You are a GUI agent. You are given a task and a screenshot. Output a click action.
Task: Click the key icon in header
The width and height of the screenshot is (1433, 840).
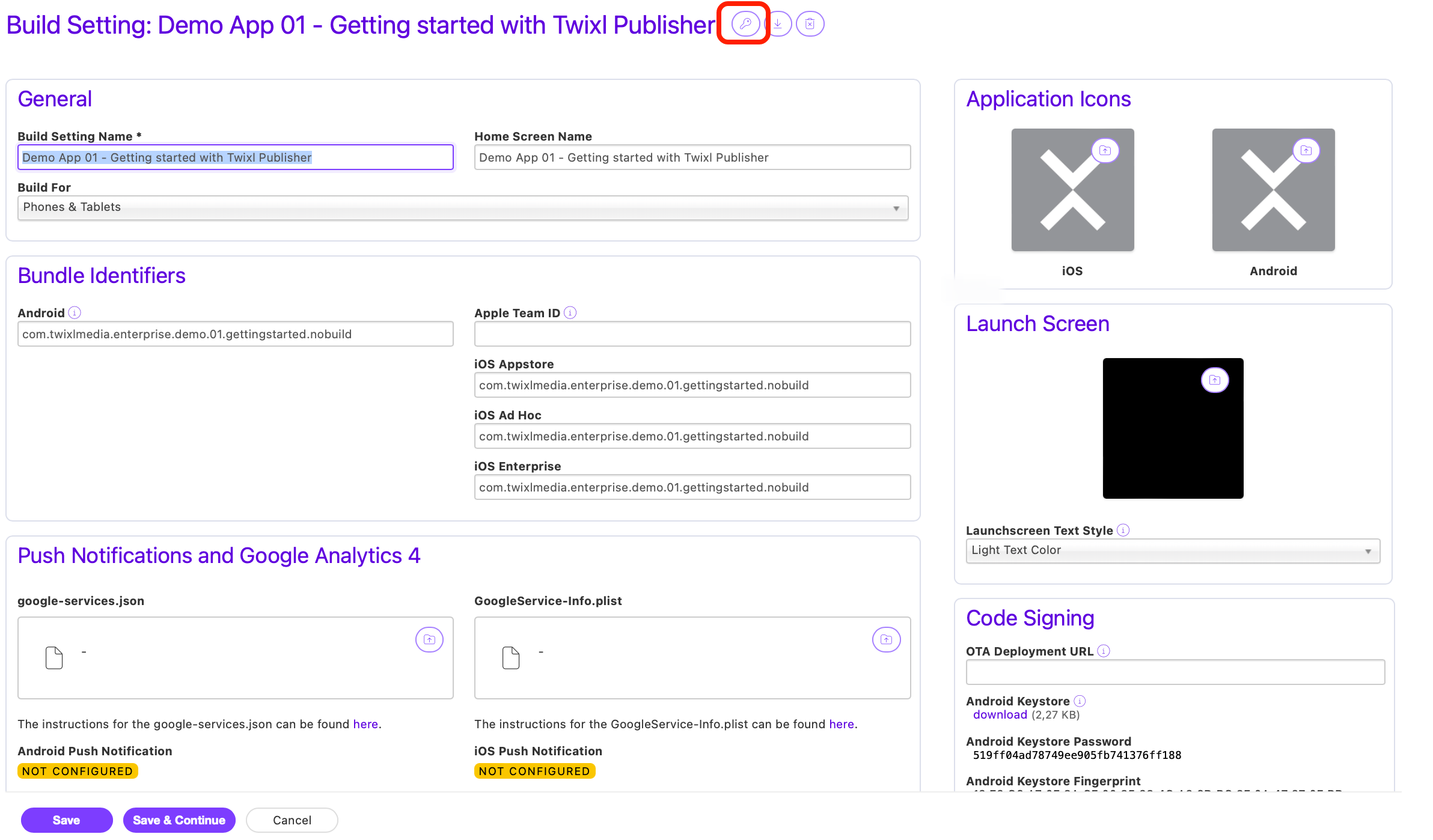[x=745, y=24]
